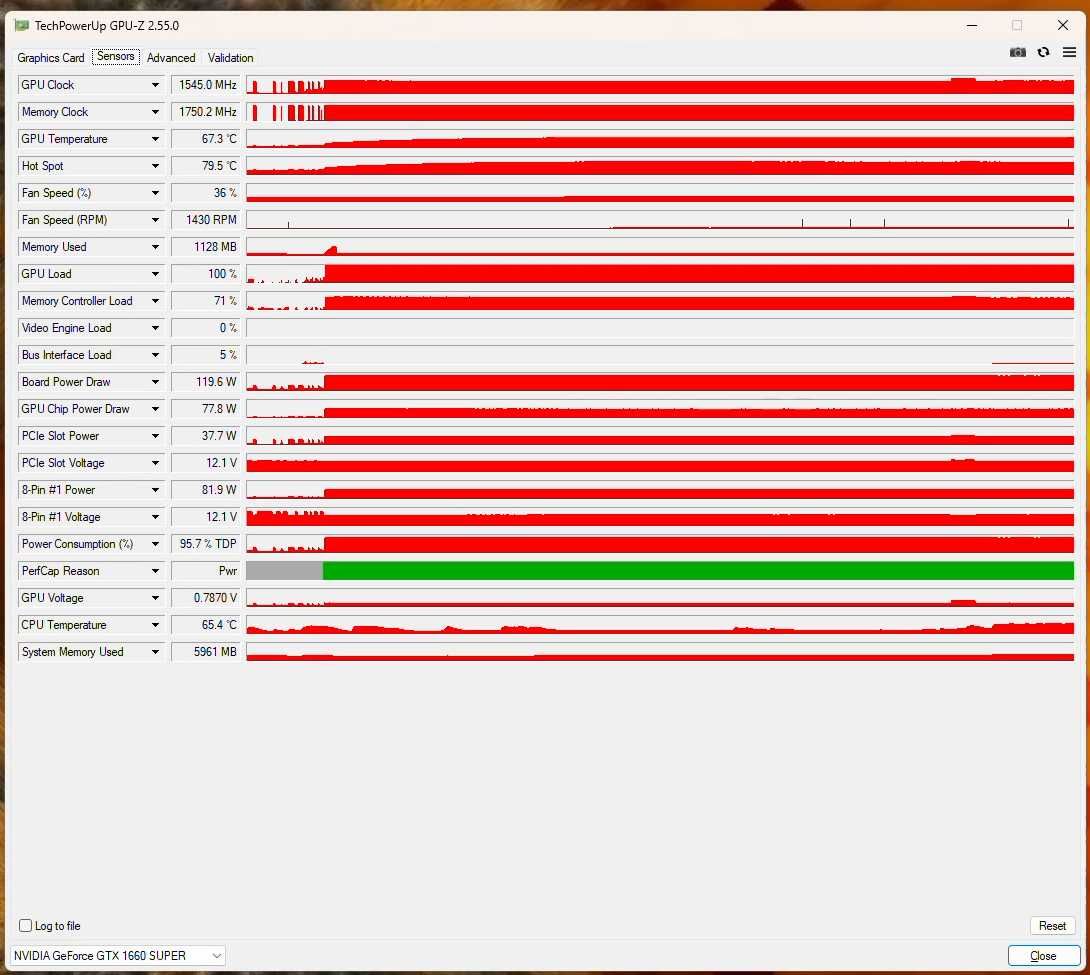Screen dimensions: 1090x975
Task: Go to the Advanced tab
Action: (171, 58)
